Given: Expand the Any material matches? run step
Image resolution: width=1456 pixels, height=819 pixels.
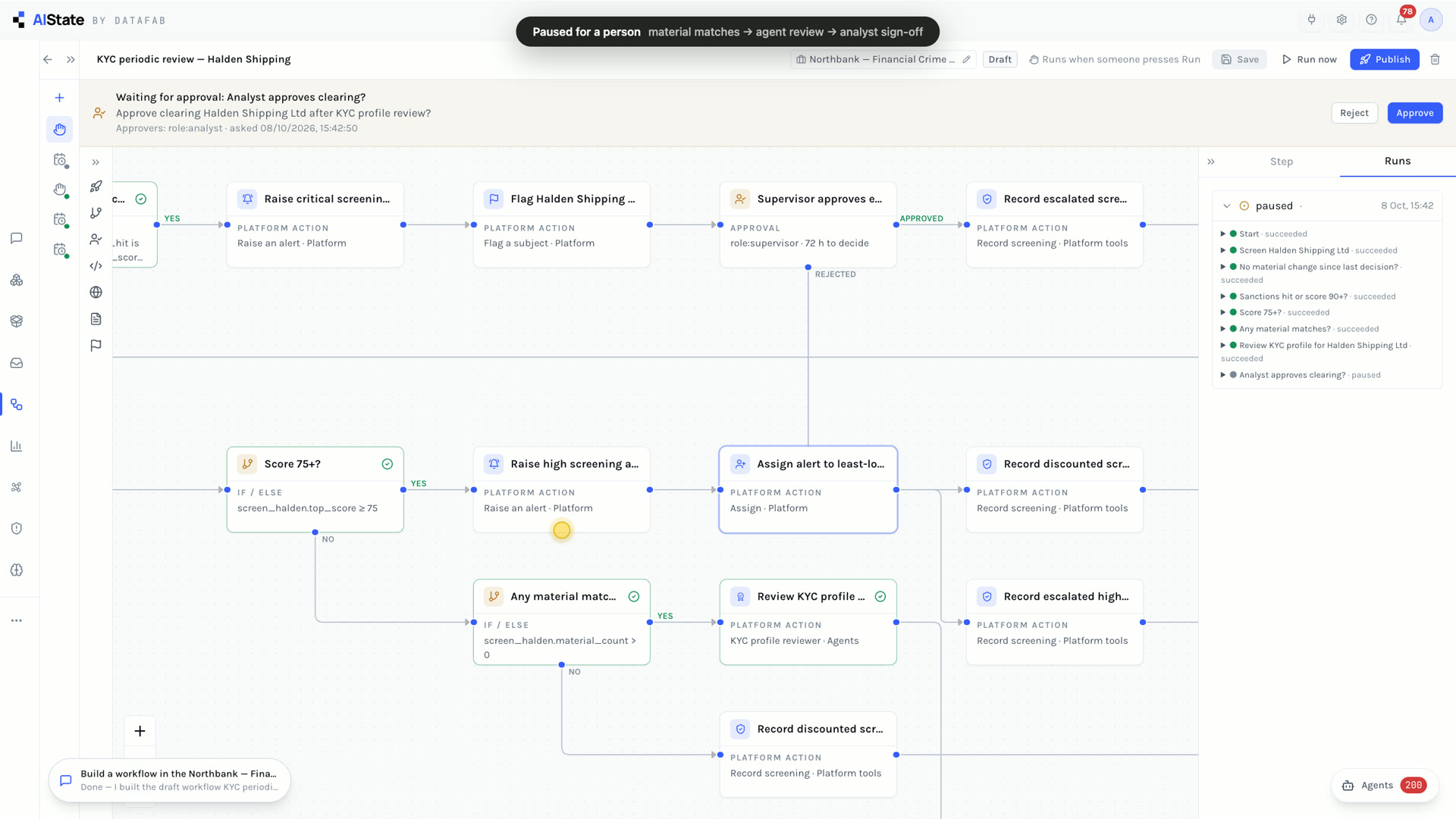Looking at the screenshot, I should click(x=1223, y=329).
